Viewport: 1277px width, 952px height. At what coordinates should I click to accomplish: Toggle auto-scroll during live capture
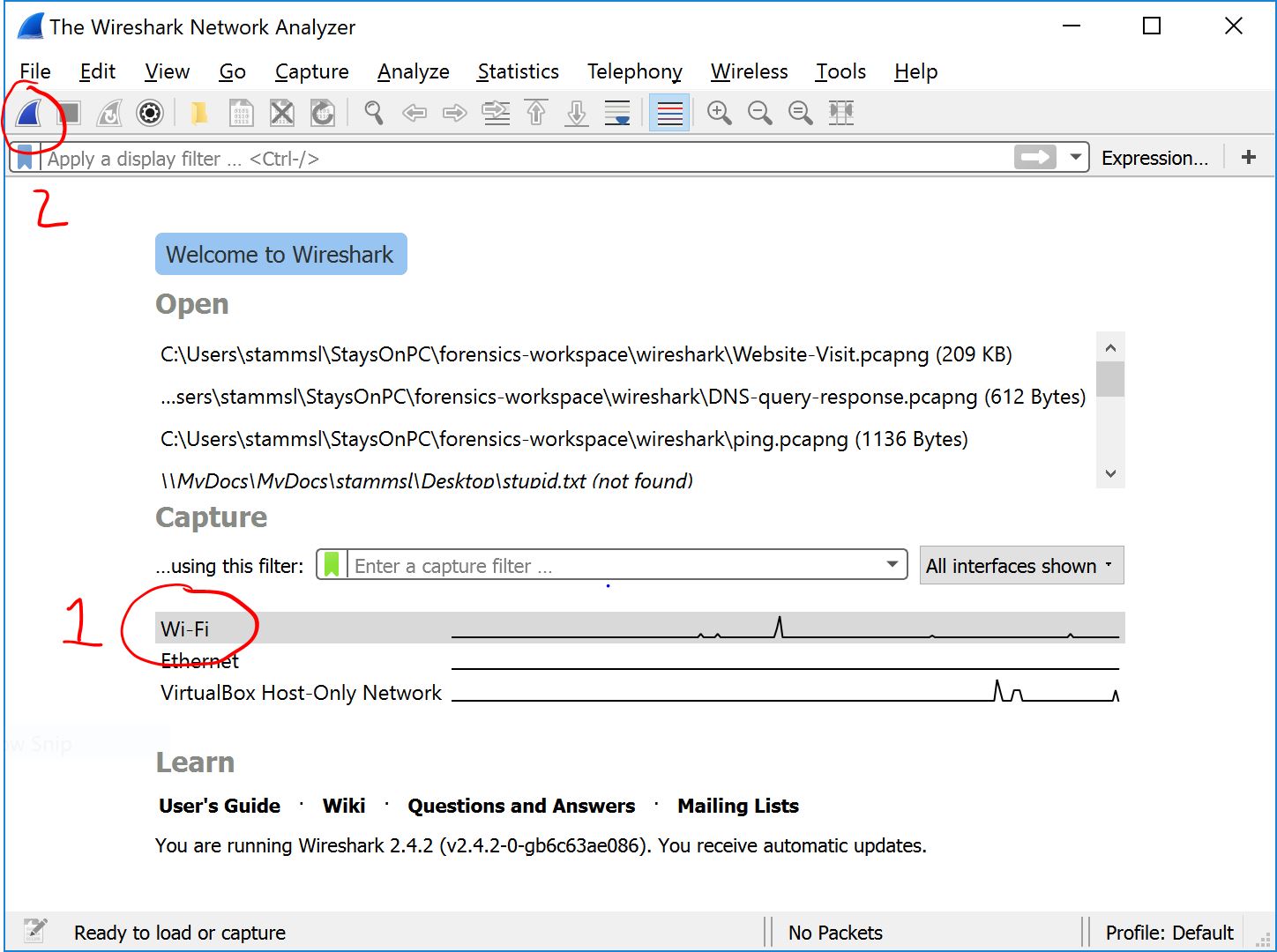tap(617, 113)
